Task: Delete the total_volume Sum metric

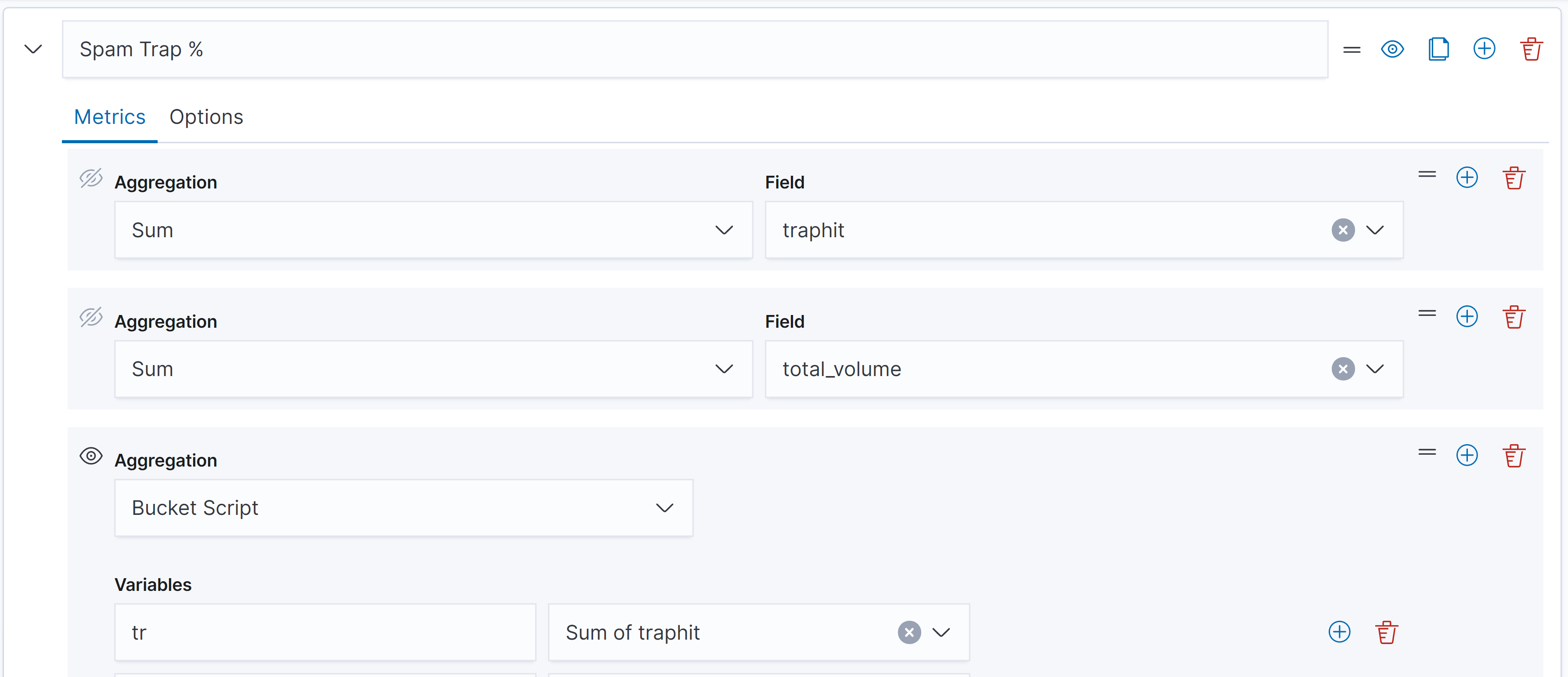Action: coord(1513,317)
